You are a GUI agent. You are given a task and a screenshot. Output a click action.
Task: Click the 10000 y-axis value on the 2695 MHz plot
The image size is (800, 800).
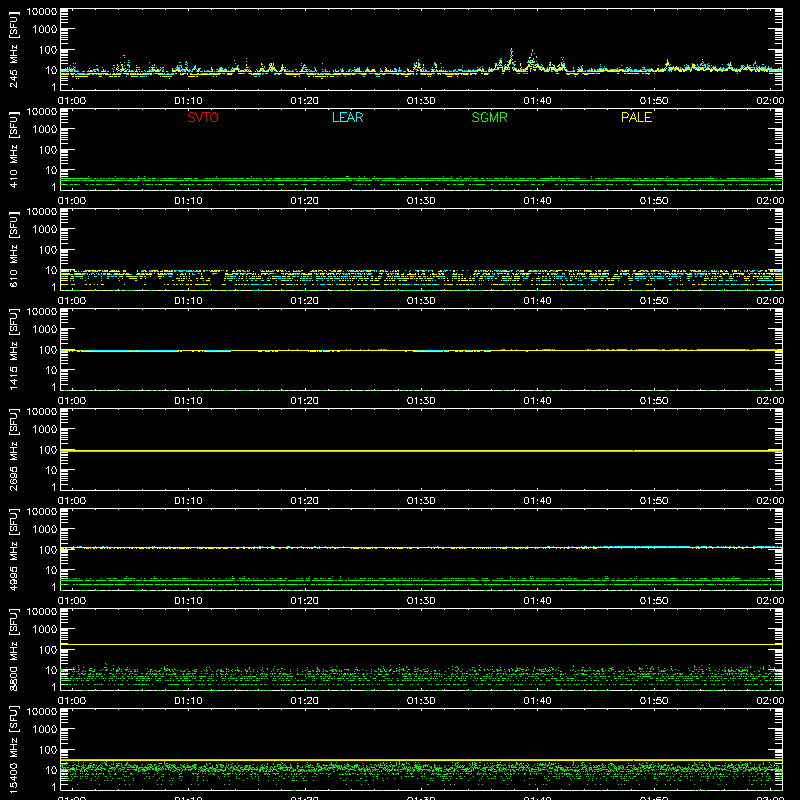pos(42,412)
